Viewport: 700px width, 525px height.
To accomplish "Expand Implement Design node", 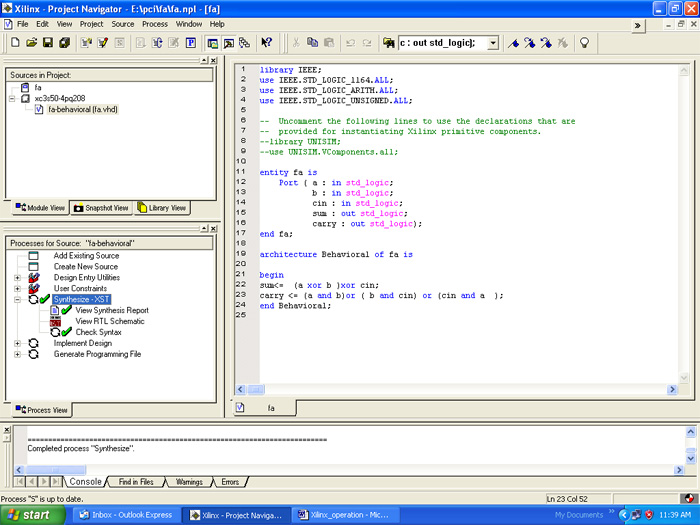I will [x=17, y=343].
